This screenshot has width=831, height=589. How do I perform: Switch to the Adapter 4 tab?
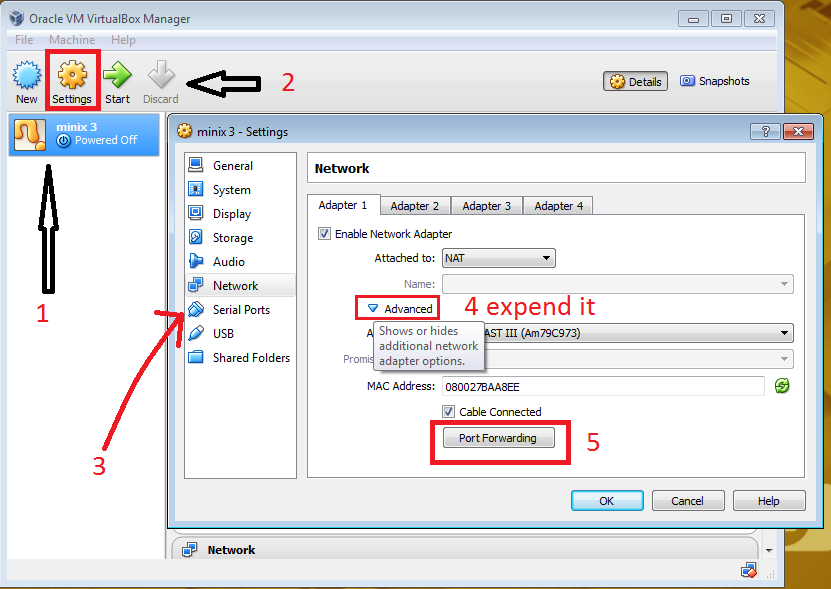tap(559, 206)
